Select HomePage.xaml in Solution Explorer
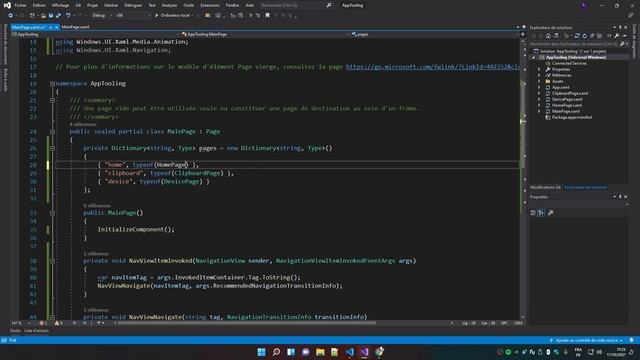The height and width of the screenshot is (360, 640). tap(567, 105)
